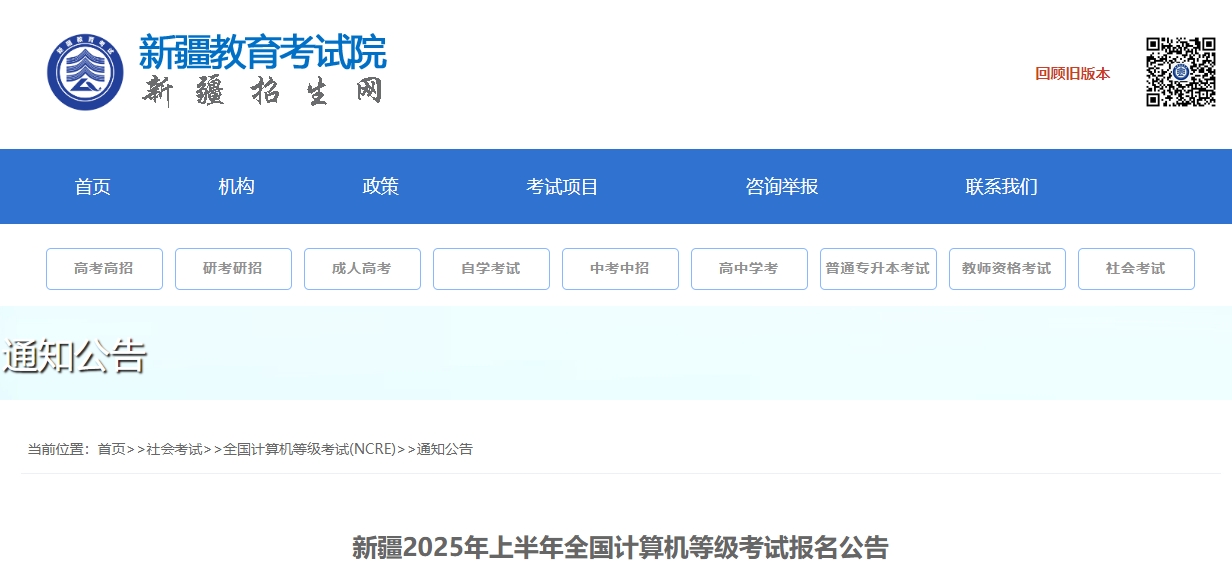The image size is (1232, 575).
Task: Open 全国计算机等级考试(NCRE) breadcrumb link
Action: pos(309,449)
